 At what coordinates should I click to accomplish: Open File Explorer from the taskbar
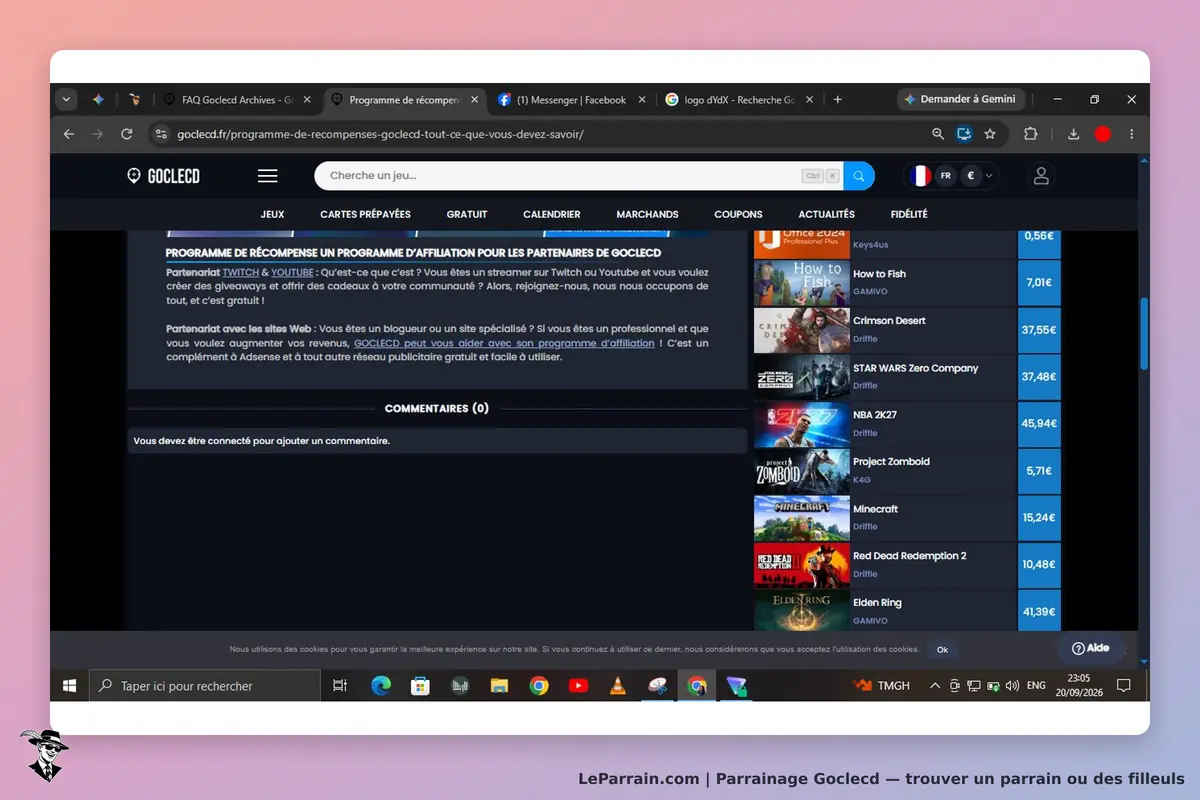(x=499, y=686)
